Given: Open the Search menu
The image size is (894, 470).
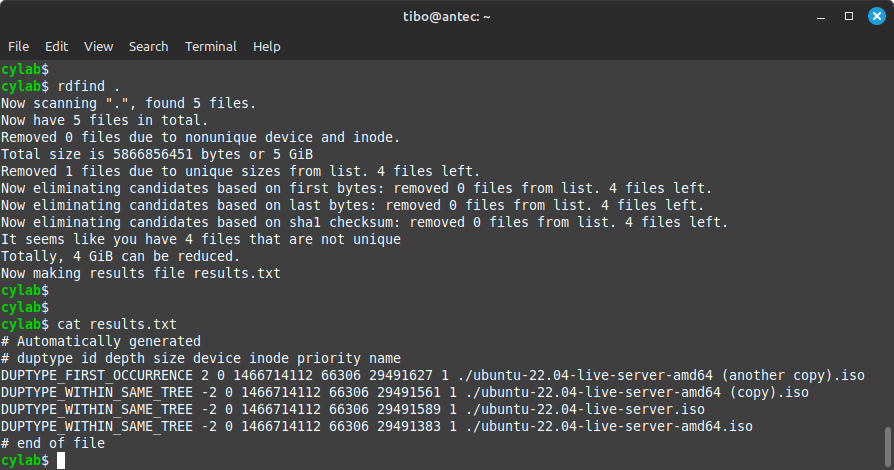Looking at the screenshot, I should [148, 47].
